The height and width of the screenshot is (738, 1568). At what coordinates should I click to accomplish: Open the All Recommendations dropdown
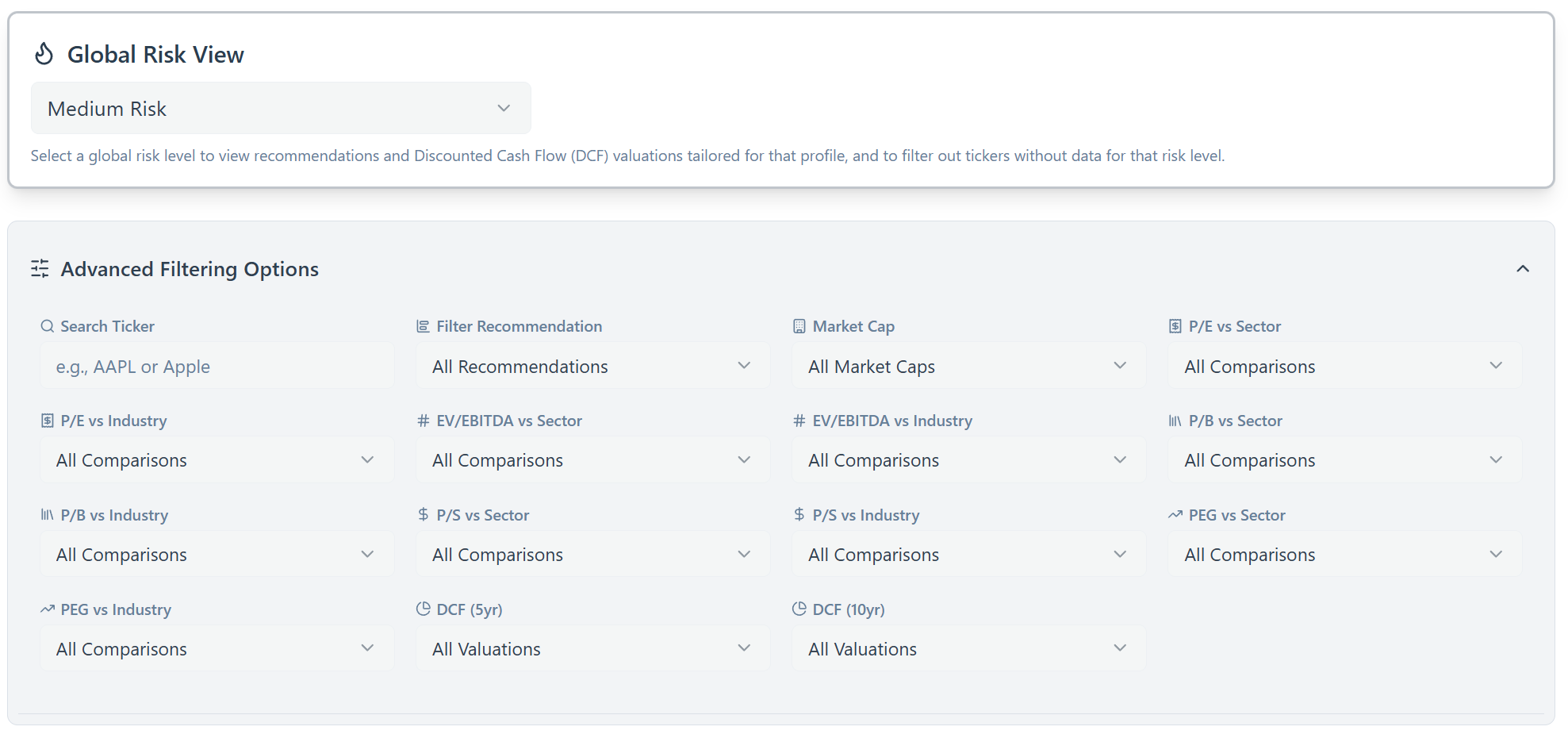pos(592,366)
